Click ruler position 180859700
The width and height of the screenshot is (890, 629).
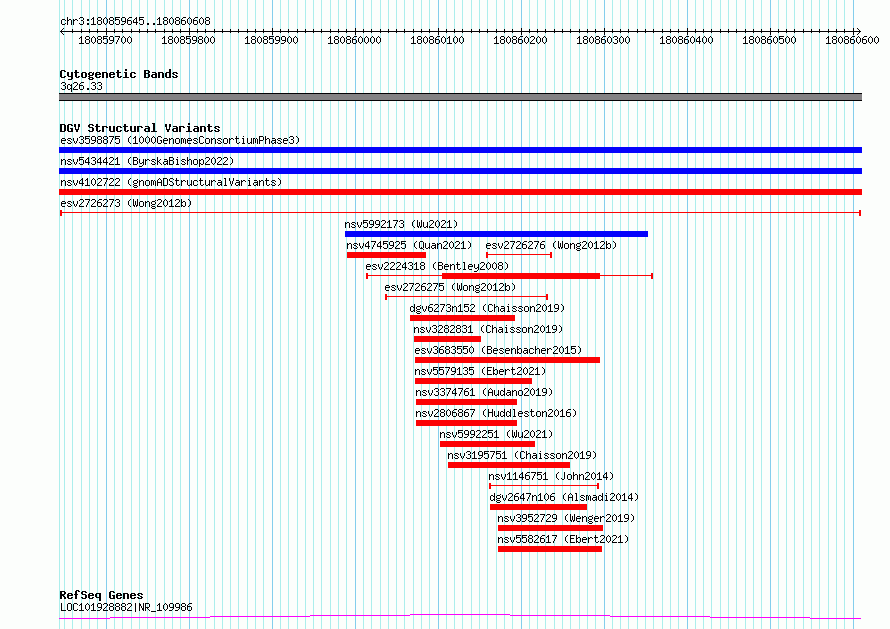point(105,40)
